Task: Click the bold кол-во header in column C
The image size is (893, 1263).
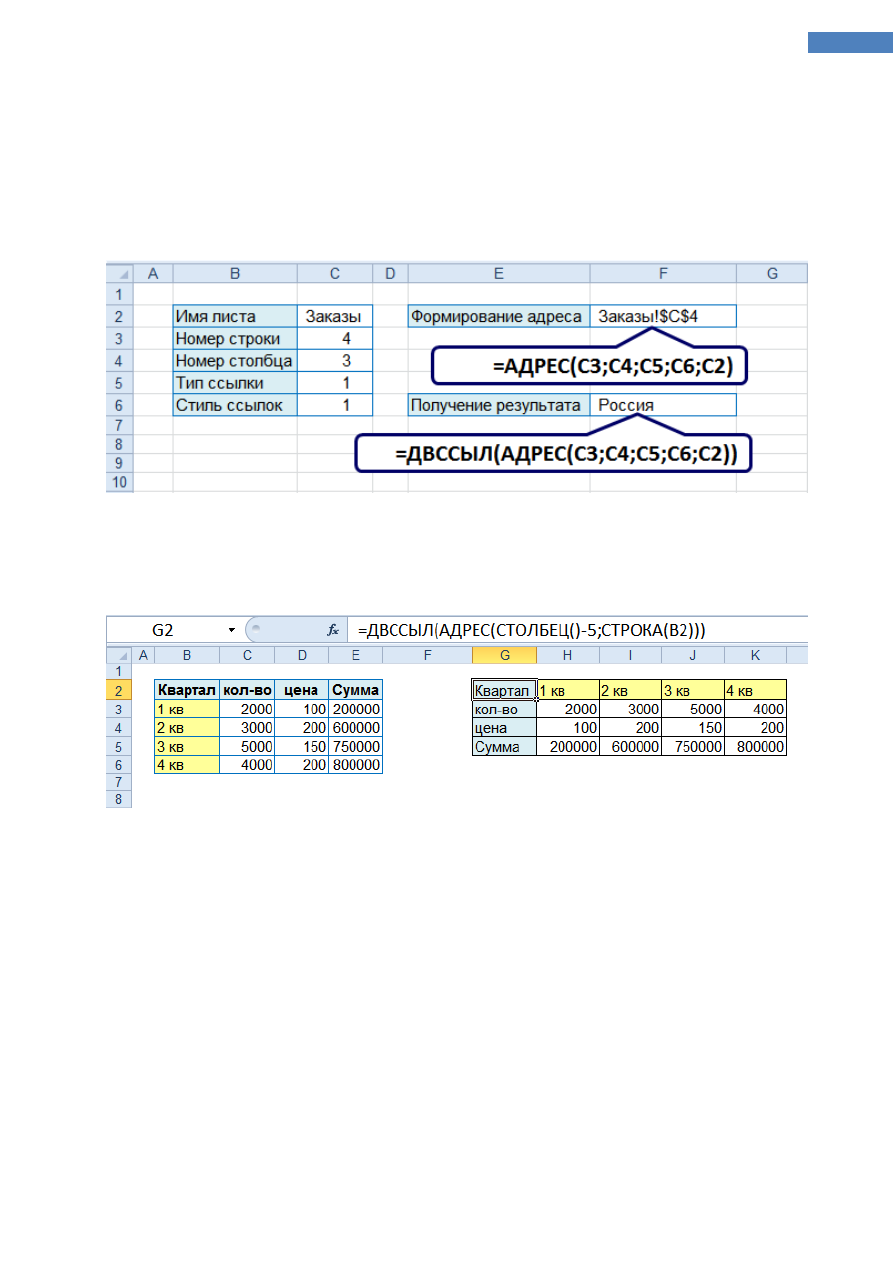Action: point(247,690)
